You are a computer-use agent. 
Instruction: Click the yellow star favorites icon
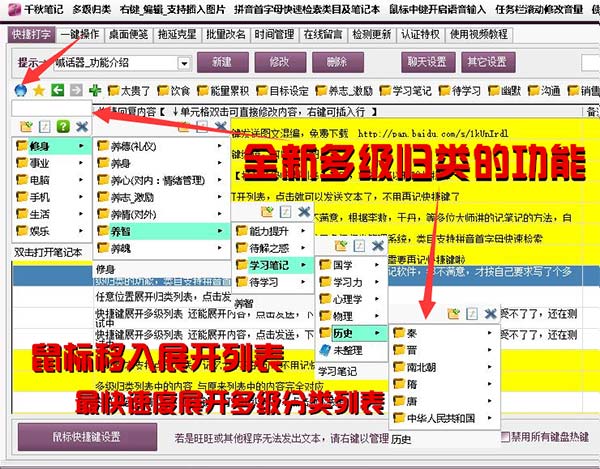[39, 91]
